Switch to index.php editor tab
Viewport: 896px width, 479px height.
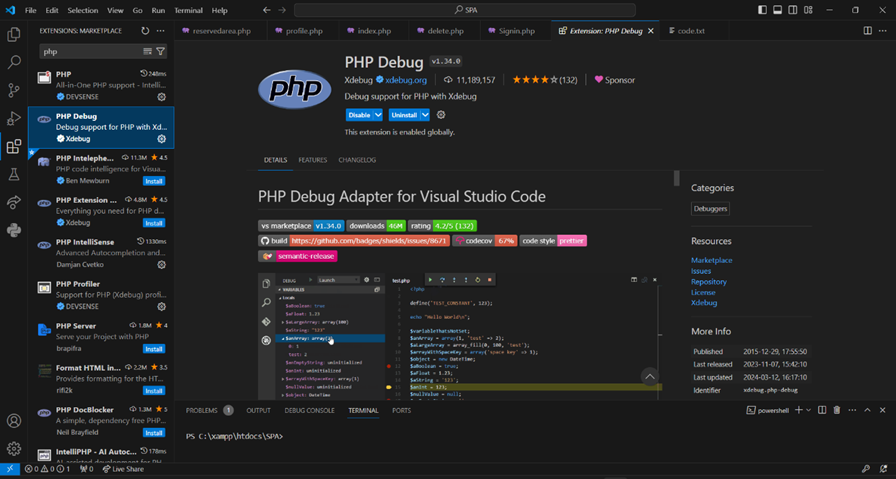tap(374, 31)
